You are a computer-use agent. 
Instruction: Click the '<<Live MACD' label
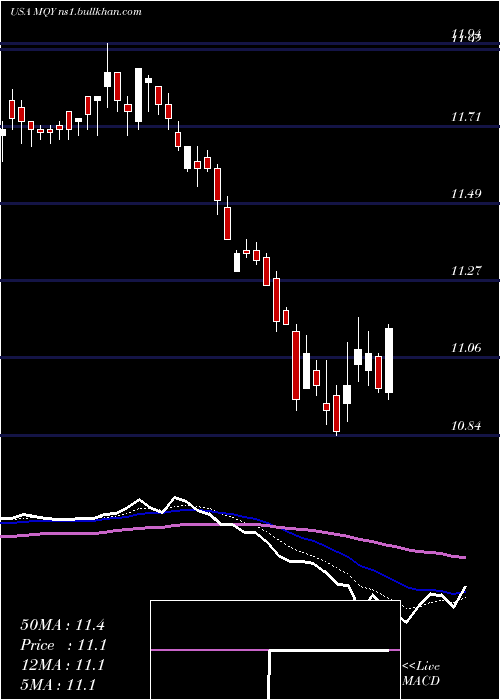click(421, 673)
